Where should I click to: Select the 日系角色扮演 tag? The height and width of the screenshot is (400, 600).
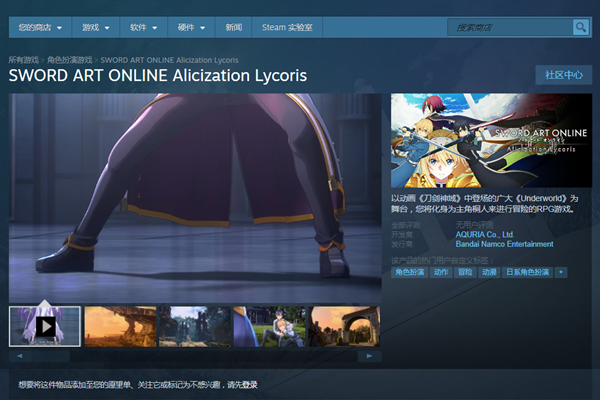click(527, 272)
